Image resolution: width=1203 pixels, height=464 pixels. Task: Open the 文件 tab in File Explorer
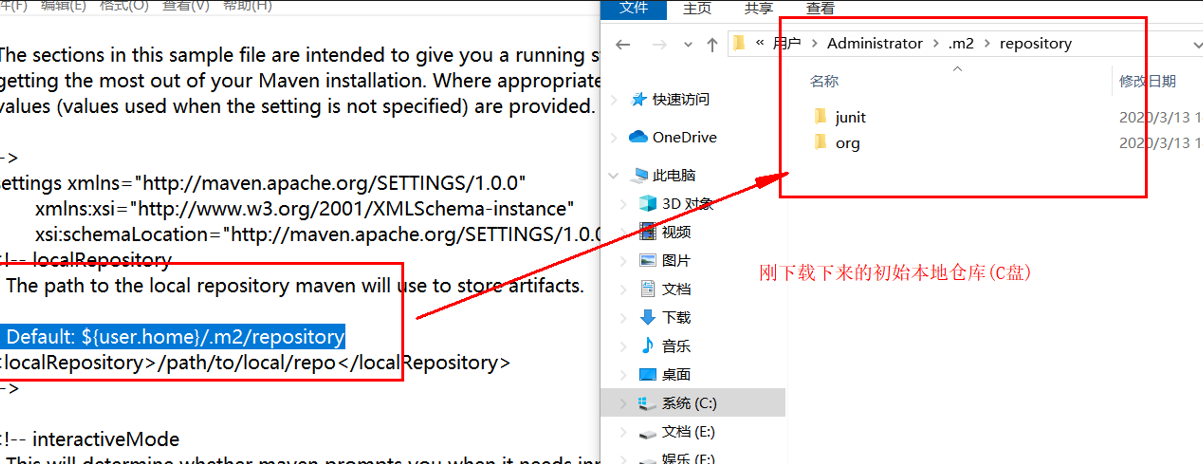634,8
